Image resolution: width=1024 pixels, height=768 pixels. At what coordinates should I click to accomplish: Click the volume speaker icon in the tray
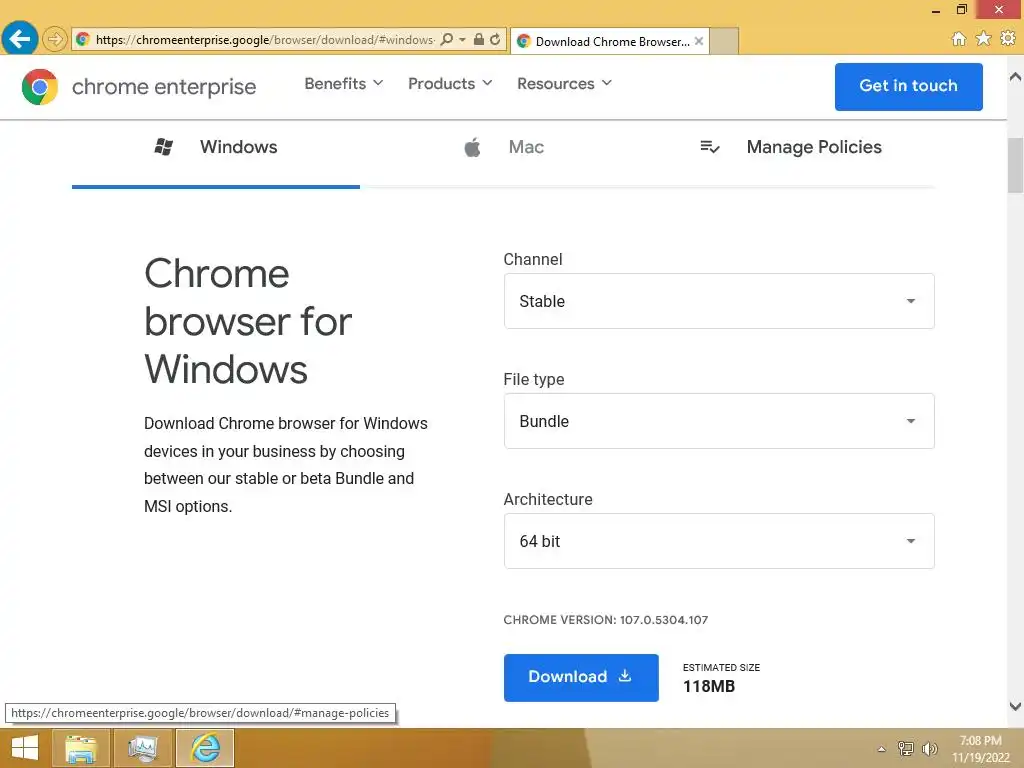click(x=929, y=748)
